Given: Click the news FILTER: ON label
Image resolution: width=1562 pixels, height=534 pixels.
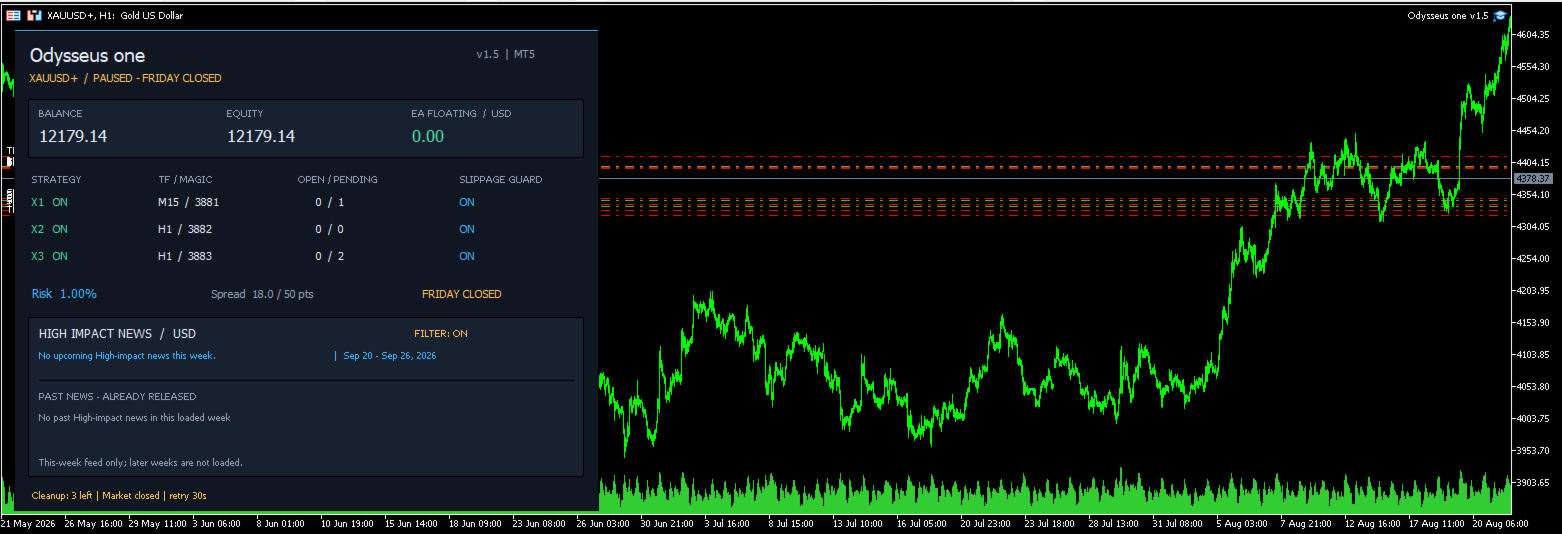Looking at the screenshot, I should [x=441, y=334].
